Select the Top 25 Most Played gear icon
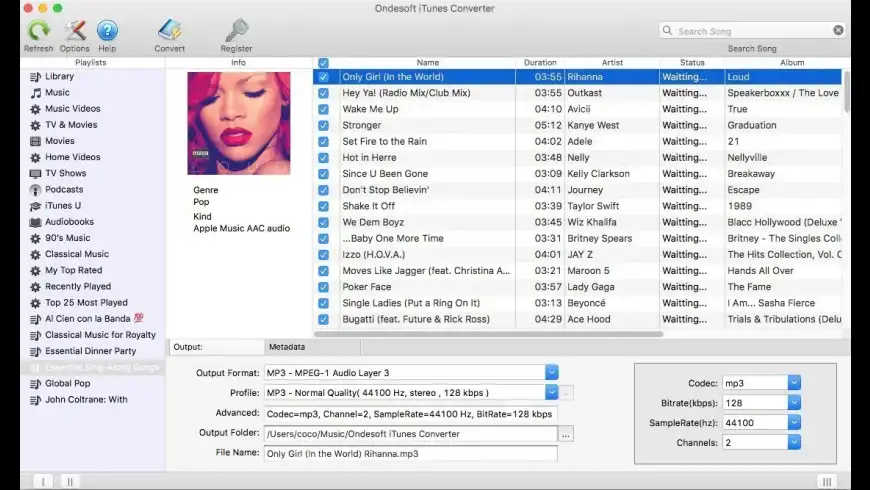The height and width of the screenshot is (490, 870). tap(36, 302)
